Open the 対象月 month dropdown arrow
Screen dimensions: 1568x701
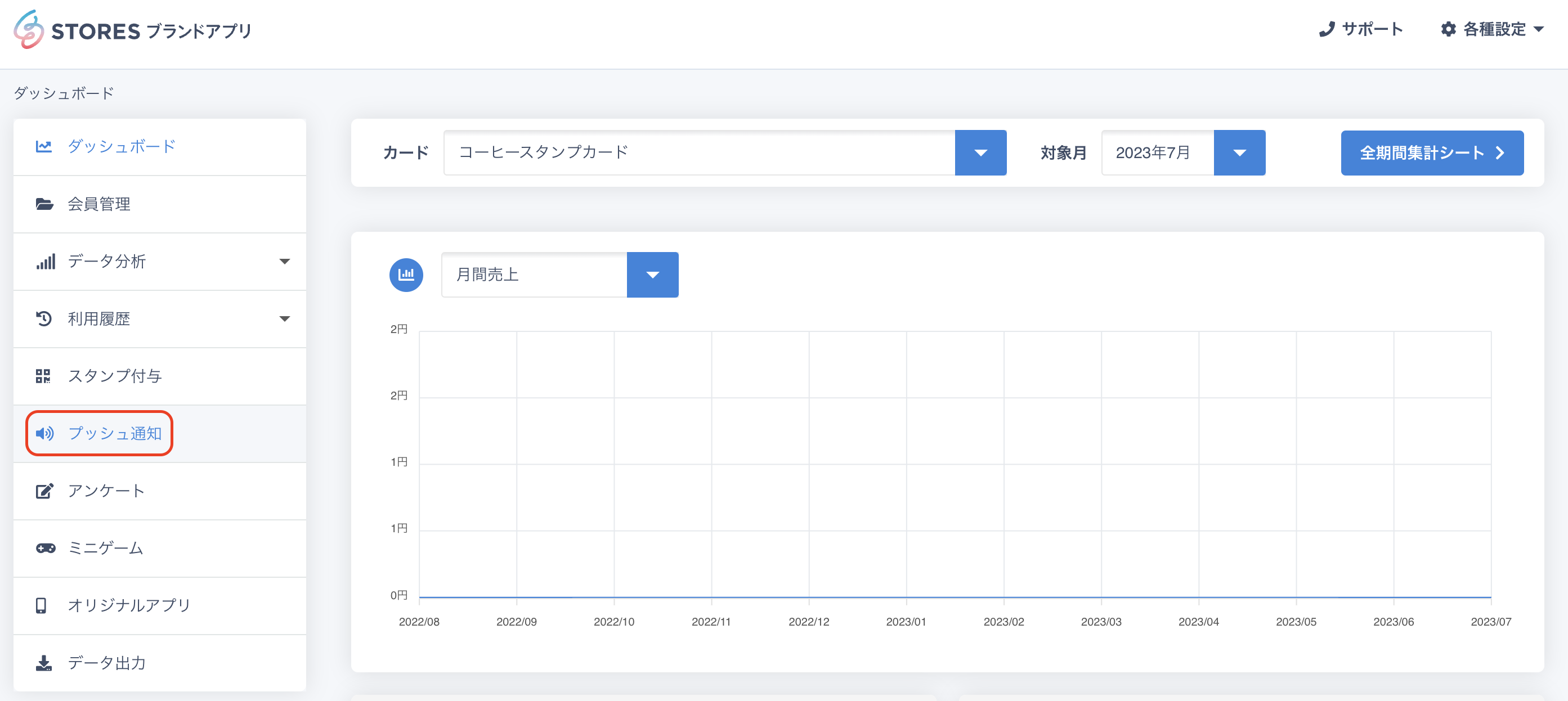click(x=1239, y=152)
